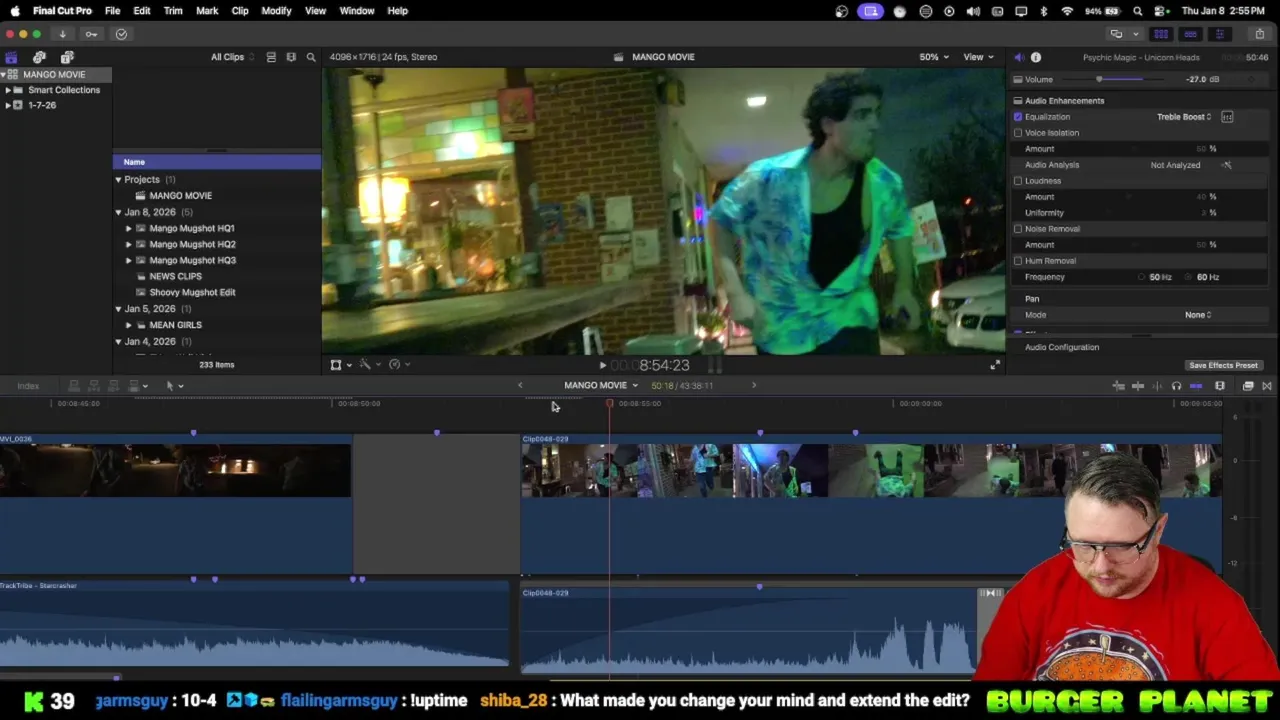Viewport: 1280px width, 720px height.
Task: Open the Mark menu
Action: [207, 11]
